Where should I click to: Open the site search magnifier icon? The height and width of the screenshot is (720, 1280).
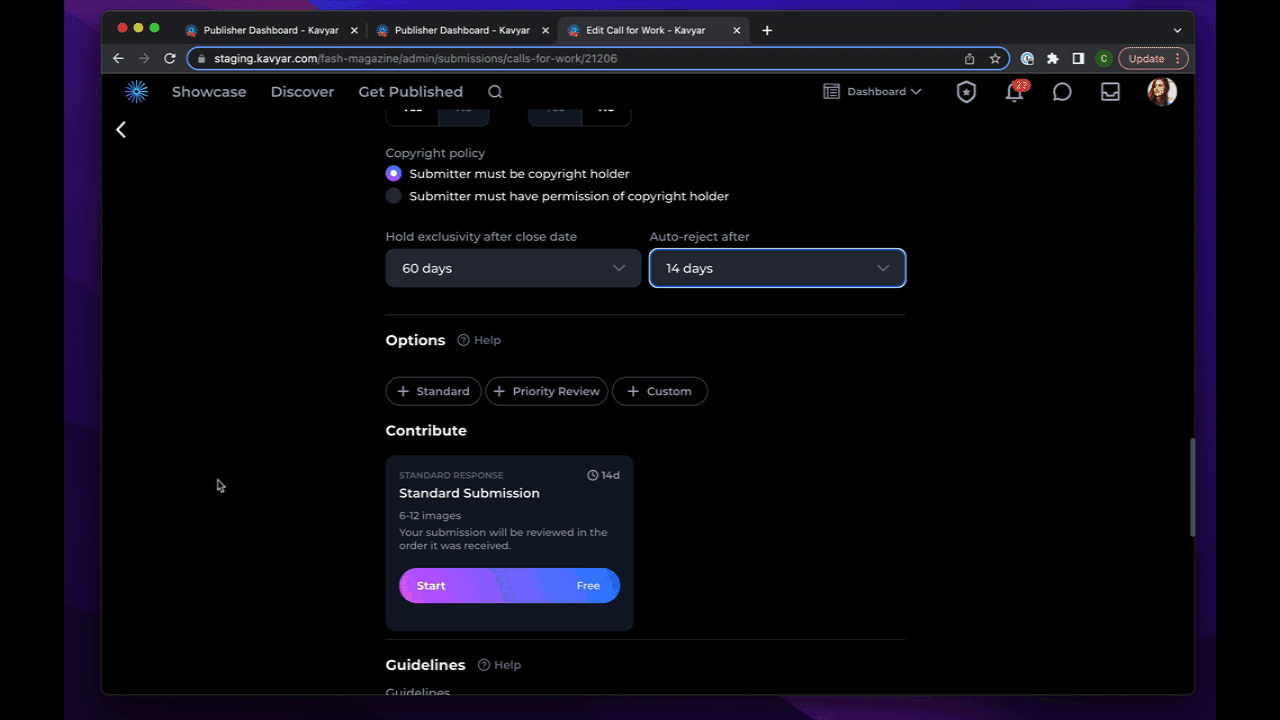pos(495,92)
